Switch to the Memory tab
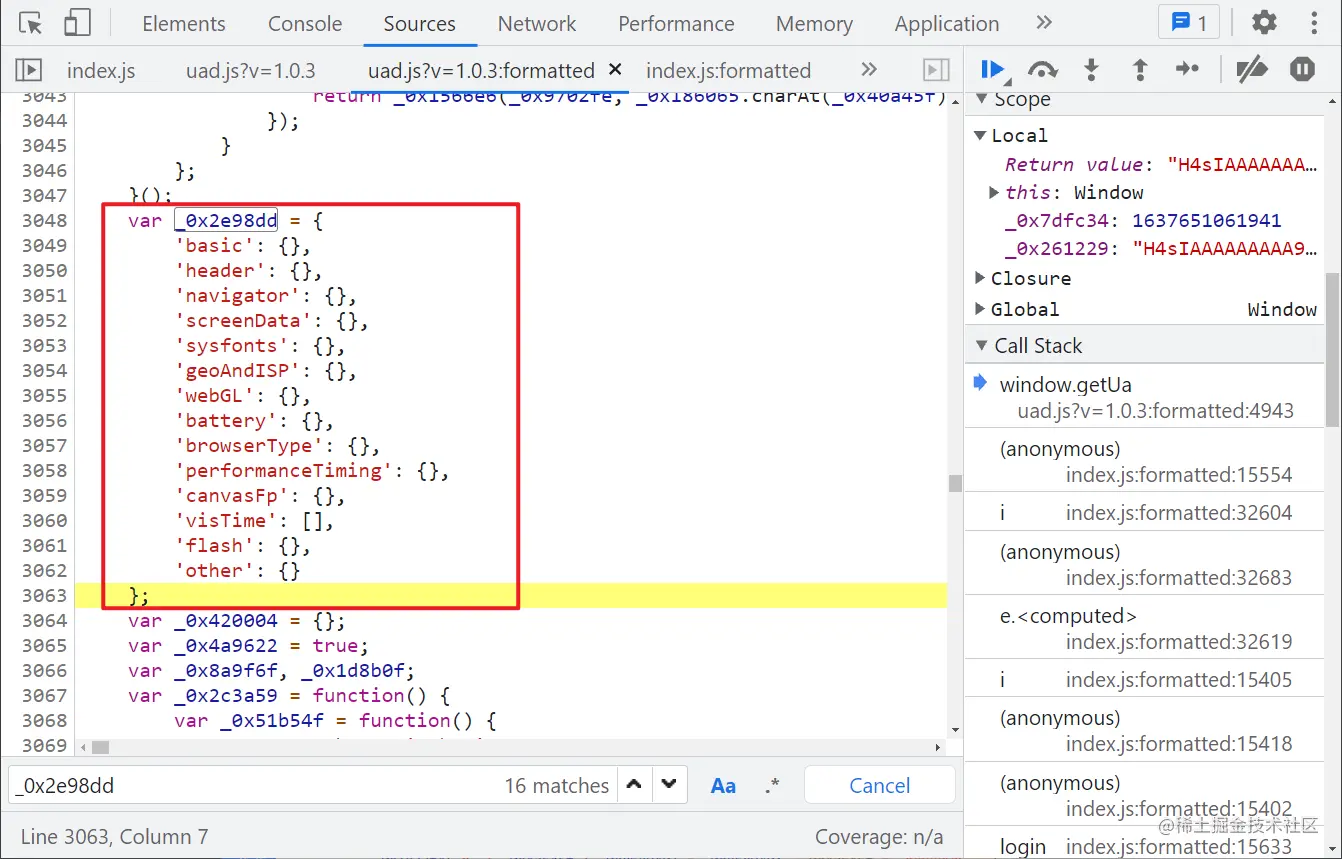Viewport: 1342px width, 859px height. pyautogui.click(x=814, y=24)
